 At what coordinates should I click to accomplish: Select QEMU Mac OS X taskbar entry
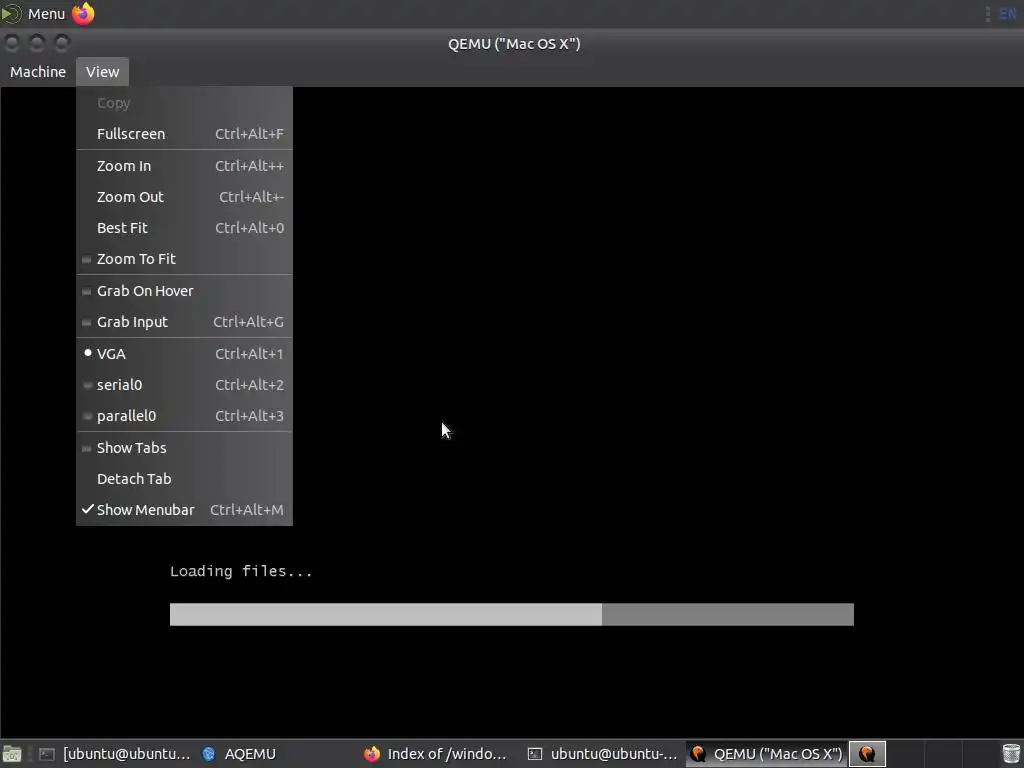pos(766,754)
